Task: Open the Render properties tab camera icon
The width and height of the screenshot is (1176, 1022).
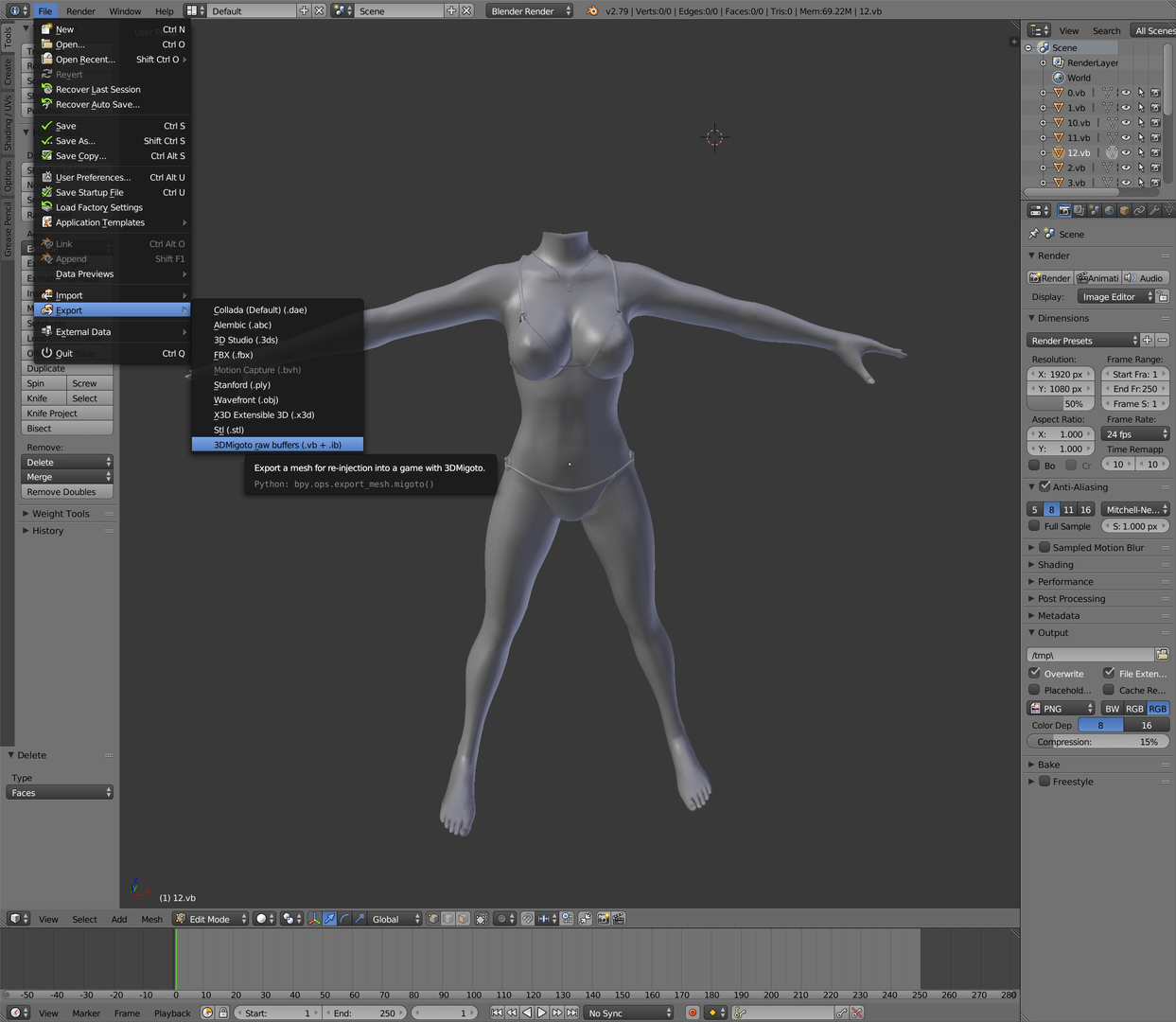Action: point(1064,210)
